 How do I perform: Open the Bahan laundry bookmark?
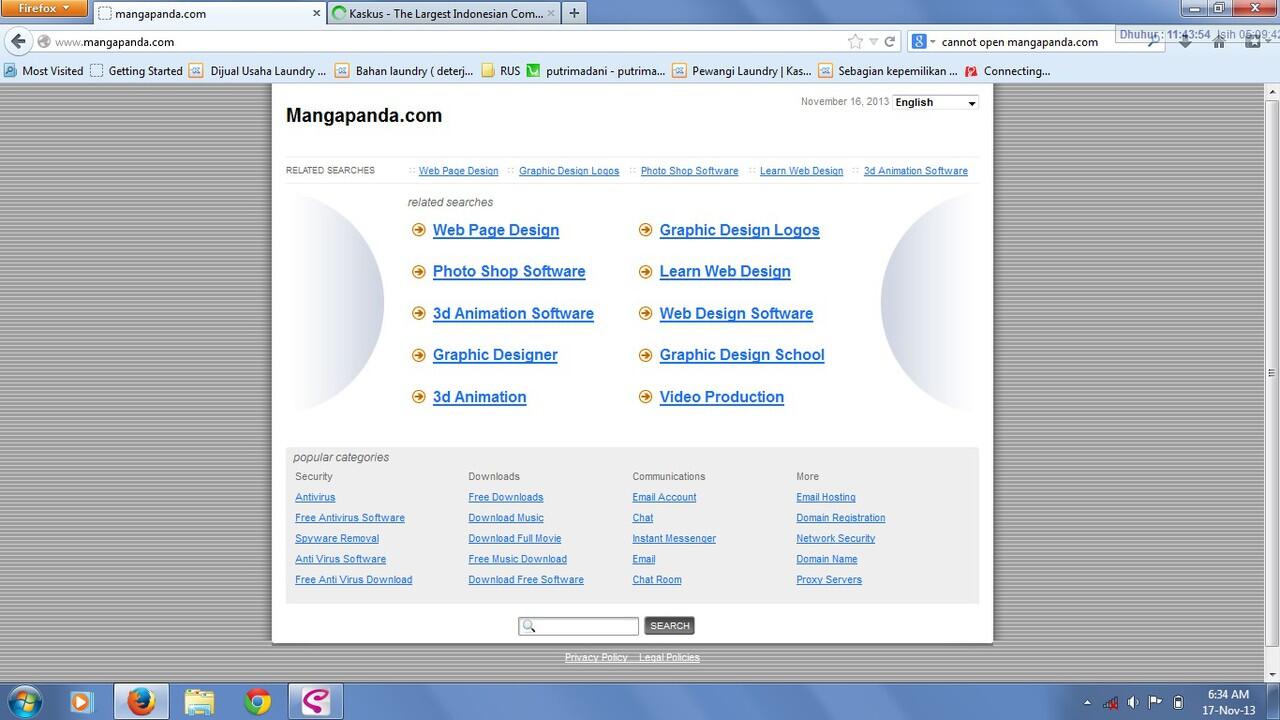[404, 71]
